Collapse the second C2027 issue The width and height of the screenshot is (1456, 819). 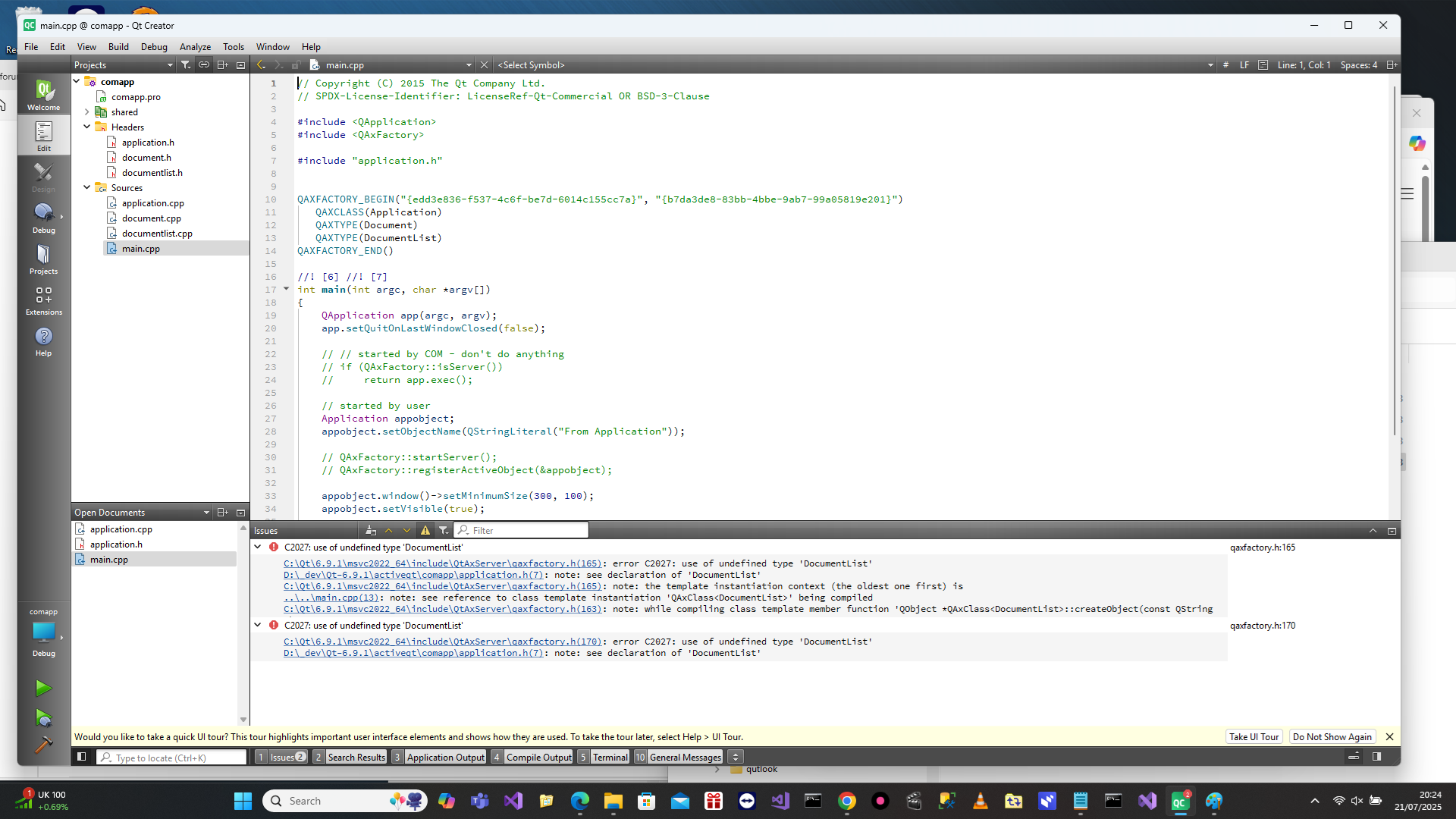[x=258, y=625]
